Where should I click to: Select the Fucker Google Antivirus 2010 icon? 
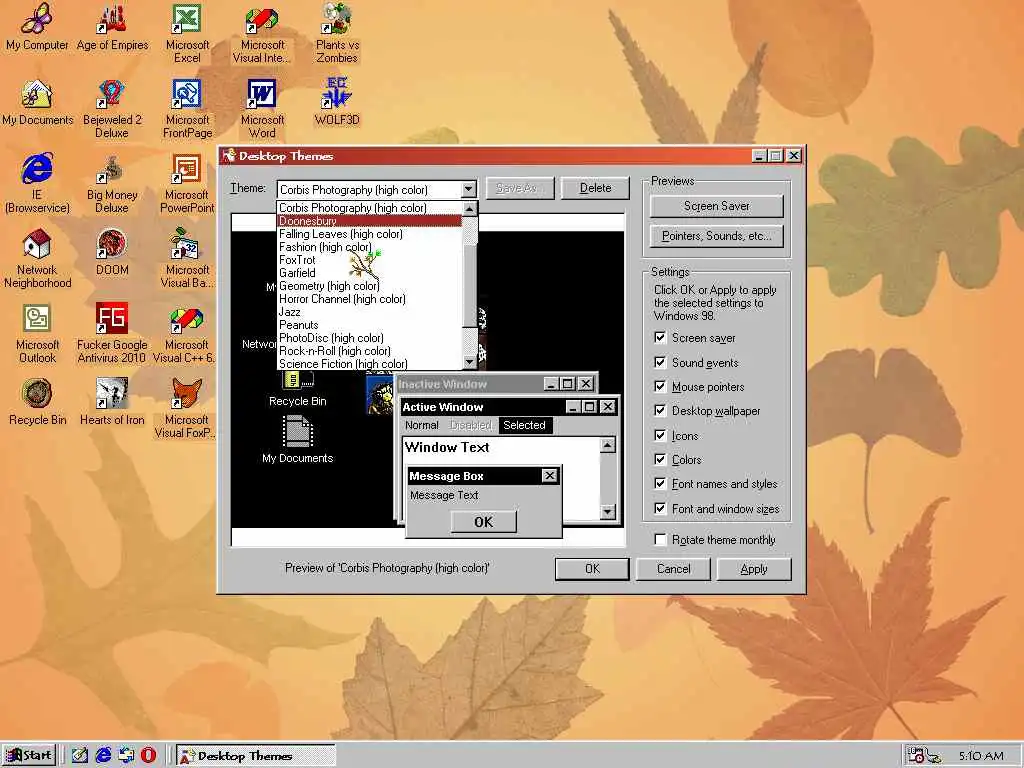pos(112,333)
